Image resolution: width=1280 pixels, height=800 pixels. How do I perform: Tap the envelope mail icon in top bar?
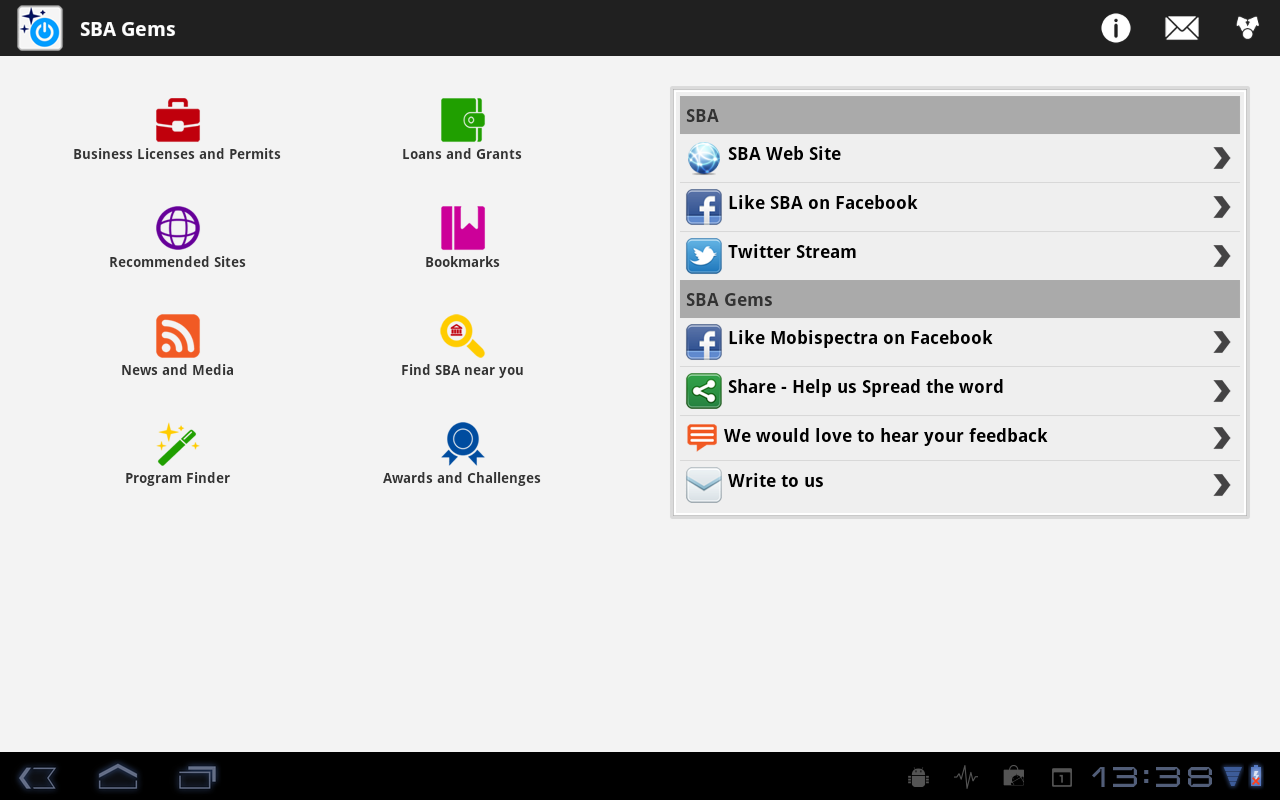click(x=1182, y=28)
